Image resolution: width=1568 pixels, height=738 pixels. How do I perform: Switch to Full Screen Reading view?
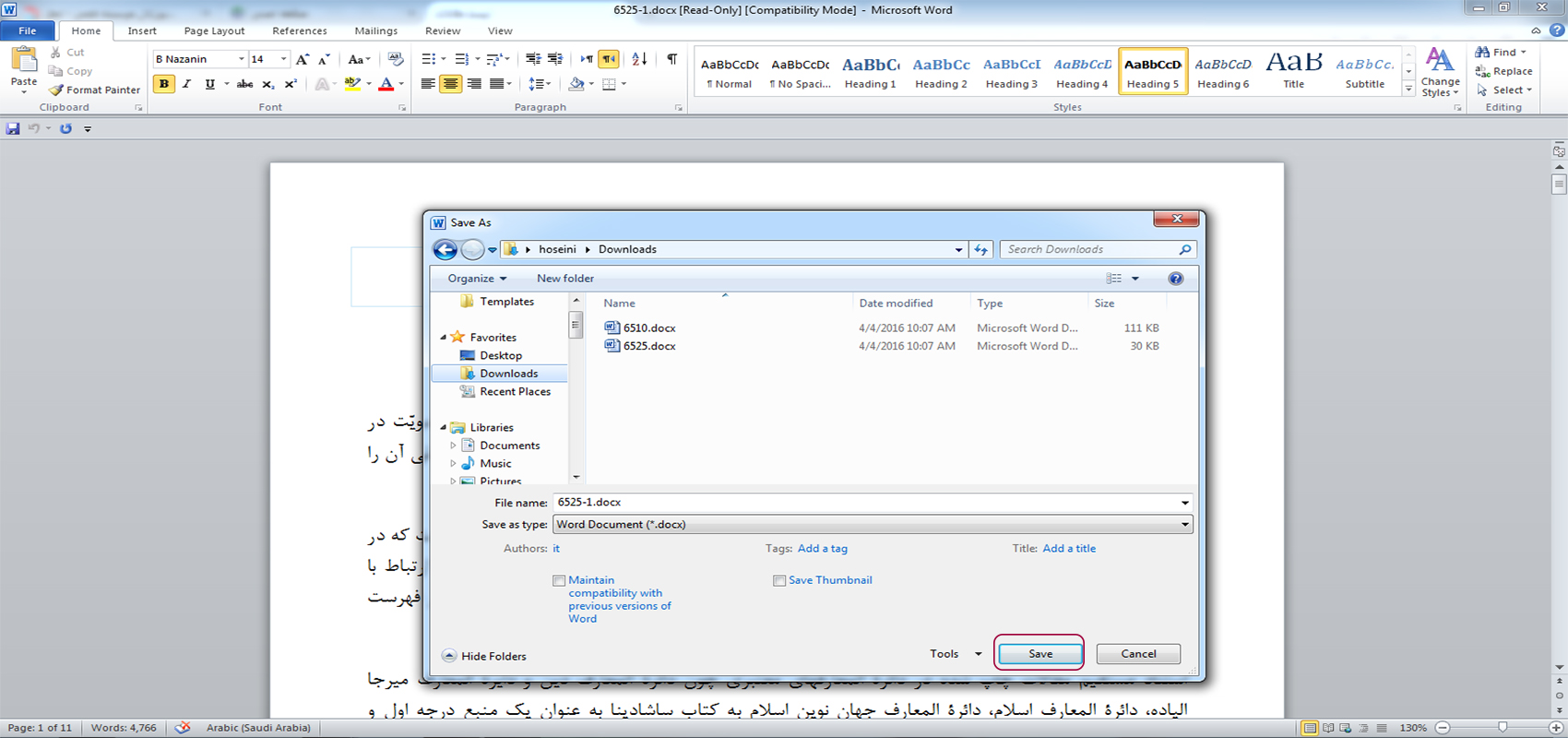[1327, 728]
